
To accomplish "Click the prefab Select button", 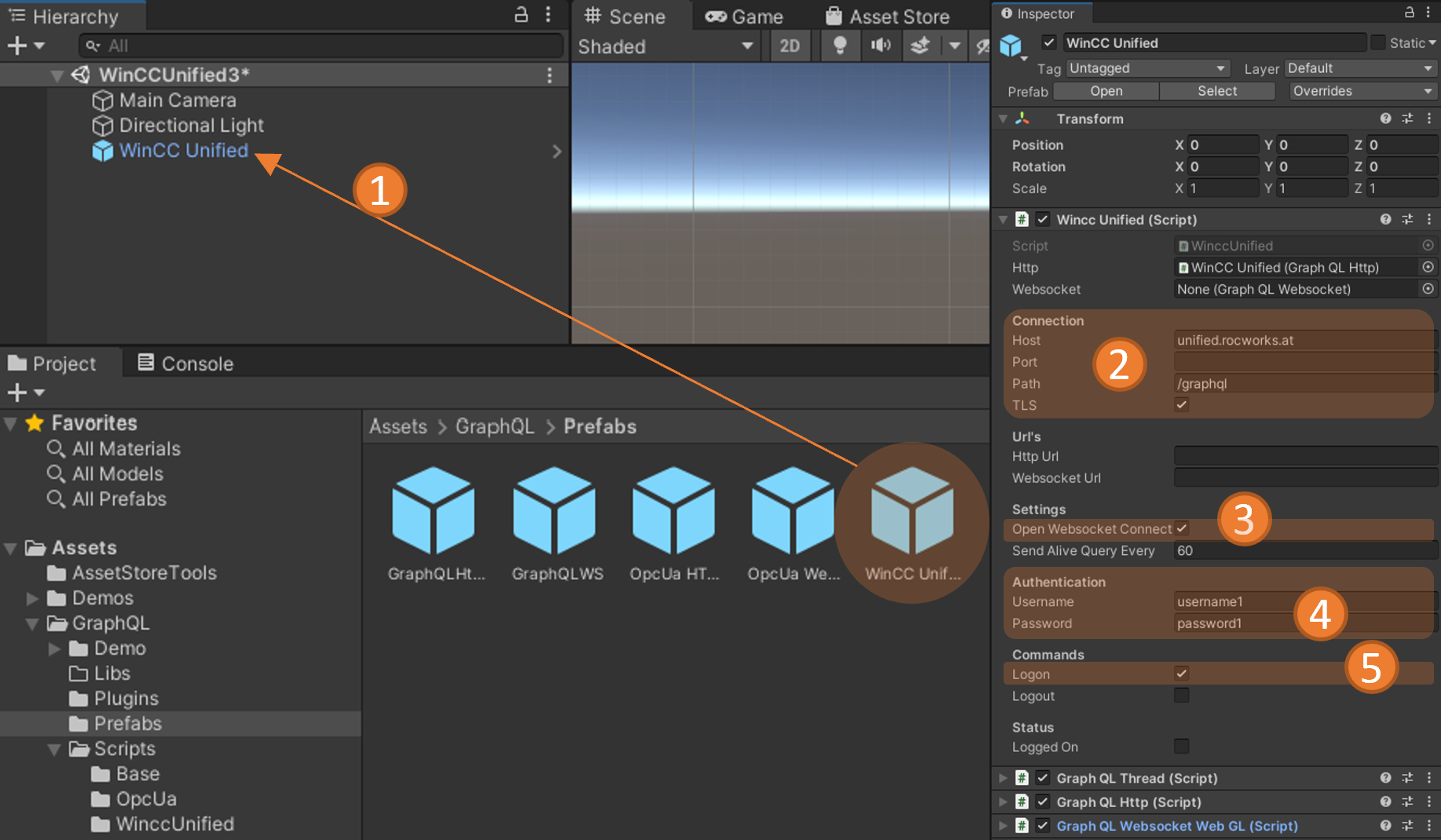I will 1217,91.
